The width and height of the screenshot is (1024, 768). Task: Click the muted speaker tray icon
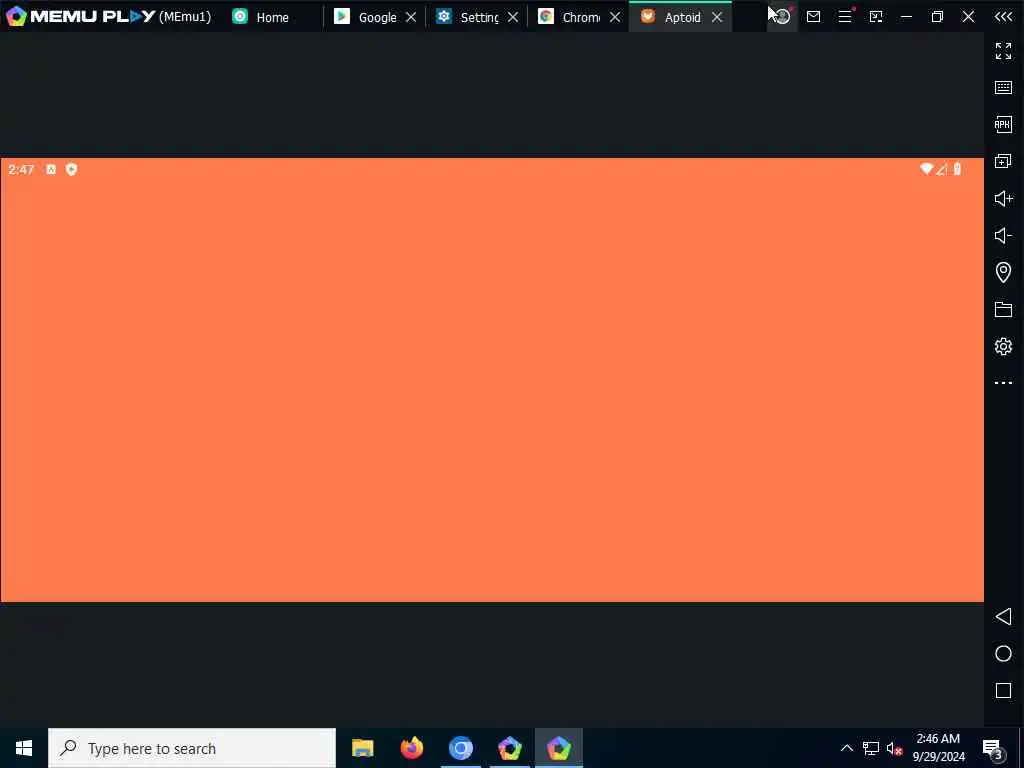pos(894,748)
